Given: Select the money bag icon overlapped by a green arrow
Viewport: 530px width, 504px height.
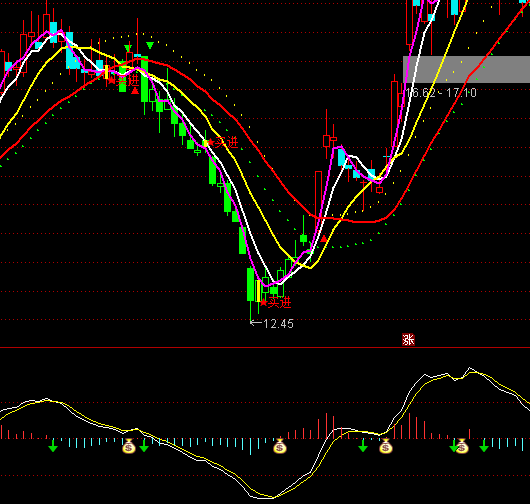Looking at the screenshot, I should 461,446.
